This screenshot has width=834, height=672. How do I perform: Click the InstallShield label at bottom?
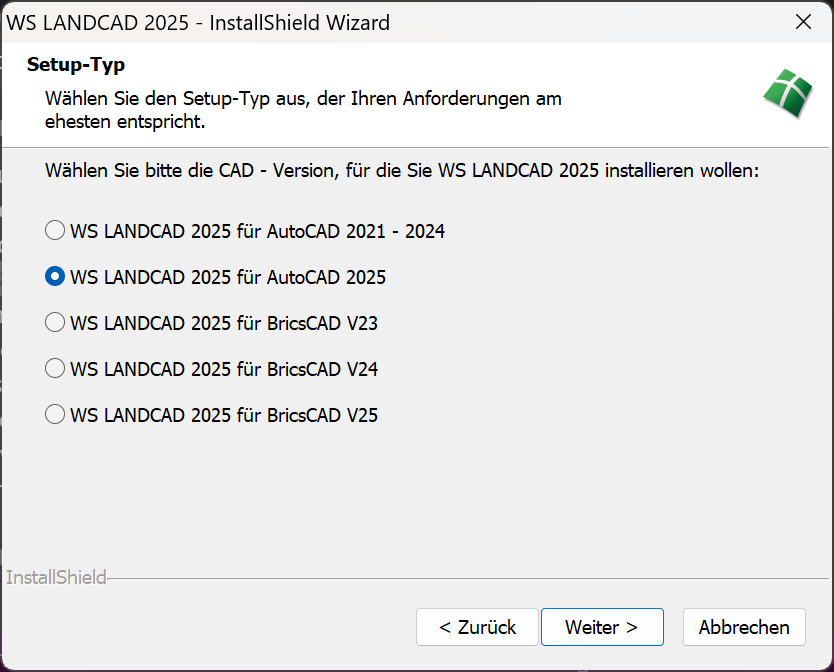56,578
